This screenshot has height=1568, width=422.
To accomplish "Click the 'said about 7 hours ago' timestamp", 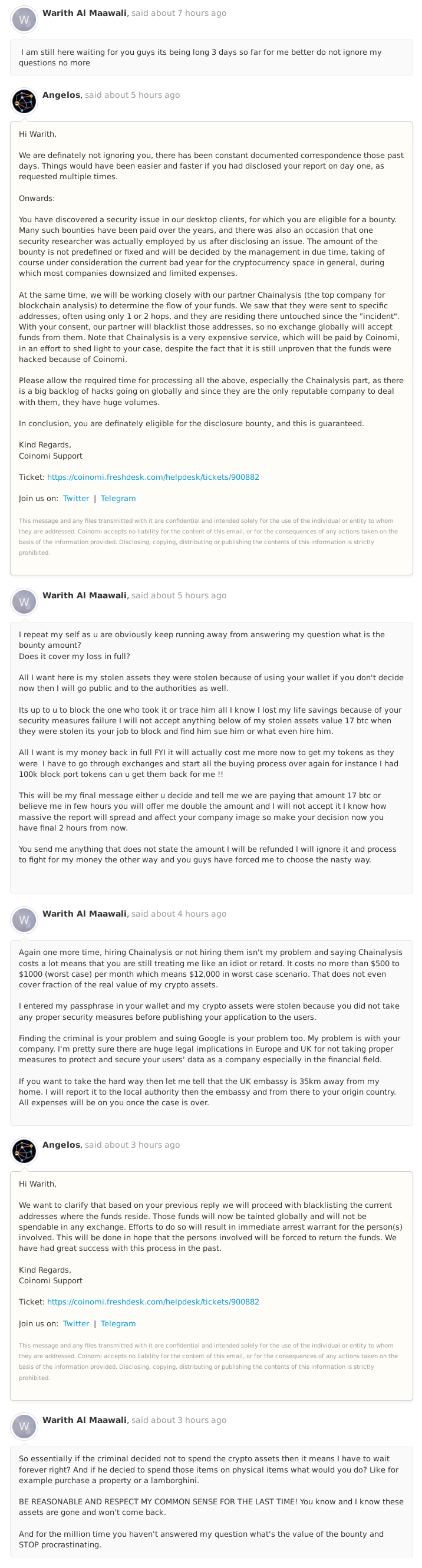I will (x=179, y=13).
